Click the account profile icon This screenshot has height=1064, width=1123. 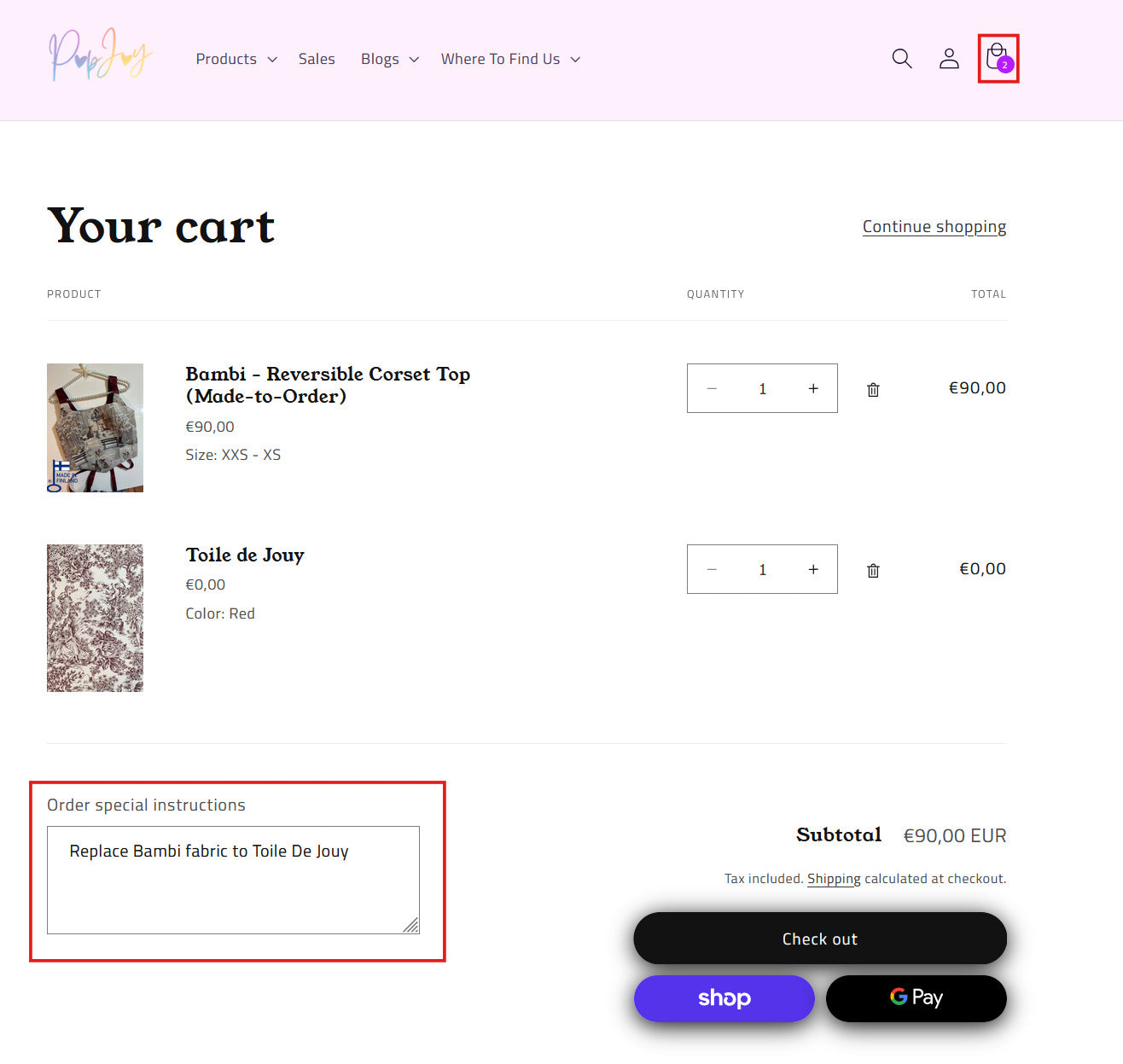[x=949, y=59]
